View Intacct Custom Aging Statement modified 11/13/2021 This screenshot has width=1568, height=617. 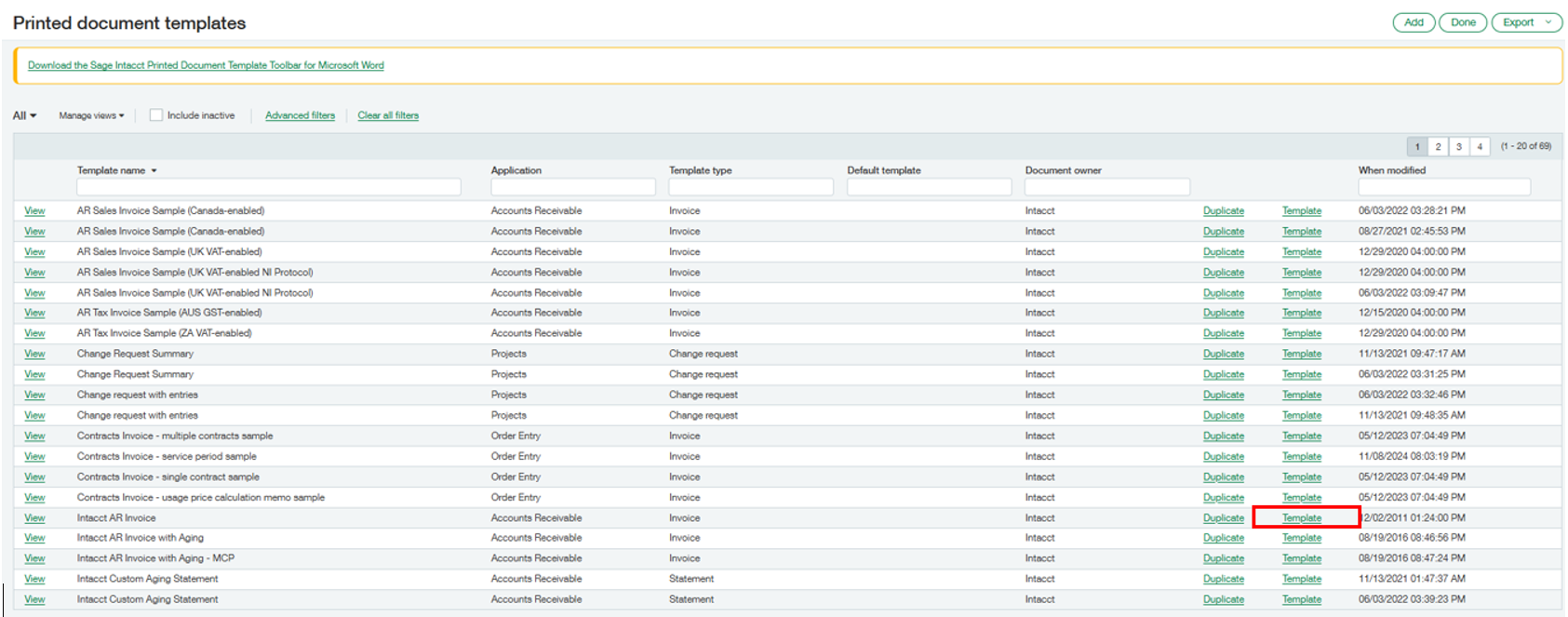point(34,580)
